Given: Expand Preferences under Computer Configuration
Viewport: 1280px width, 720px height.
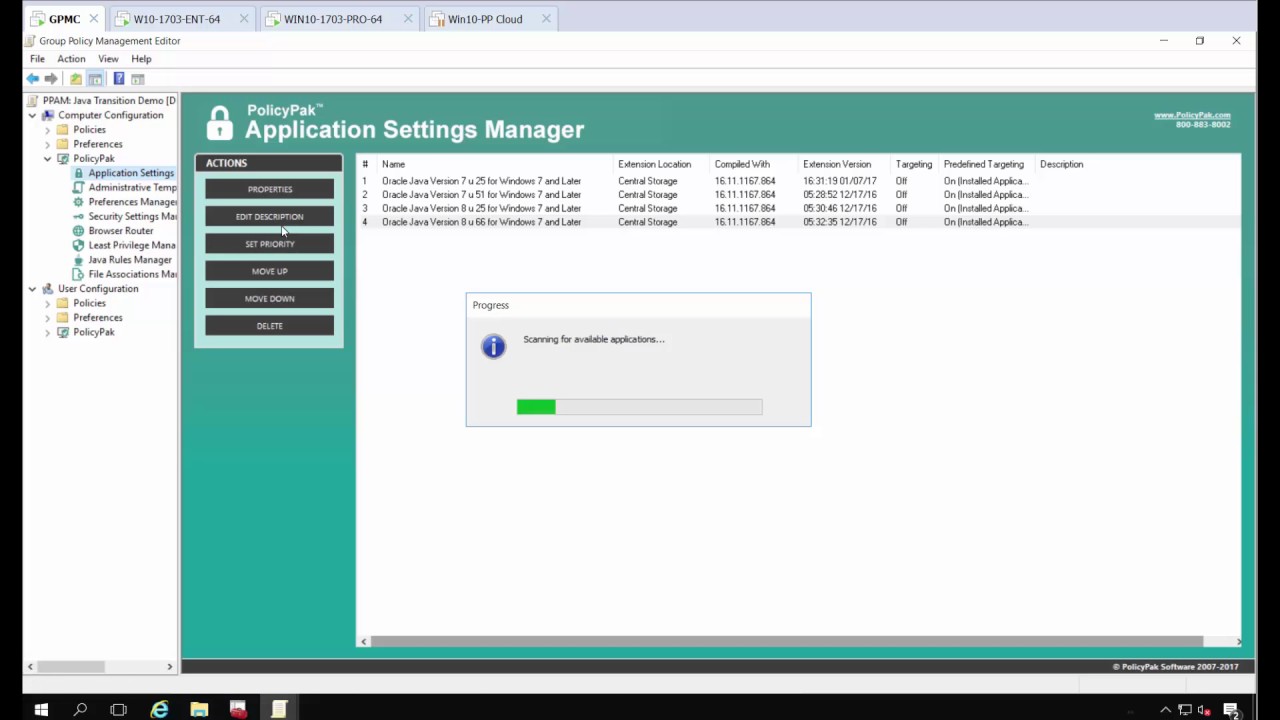Looking at the screenshot, I should tap(47, 144).
